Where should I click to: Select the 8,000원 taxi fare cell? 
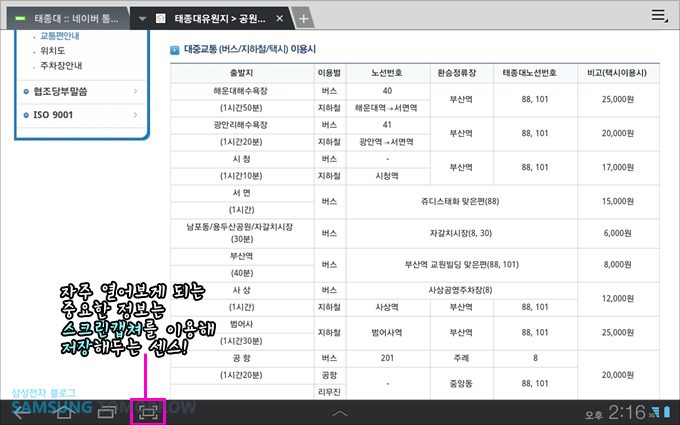(618, 265)
